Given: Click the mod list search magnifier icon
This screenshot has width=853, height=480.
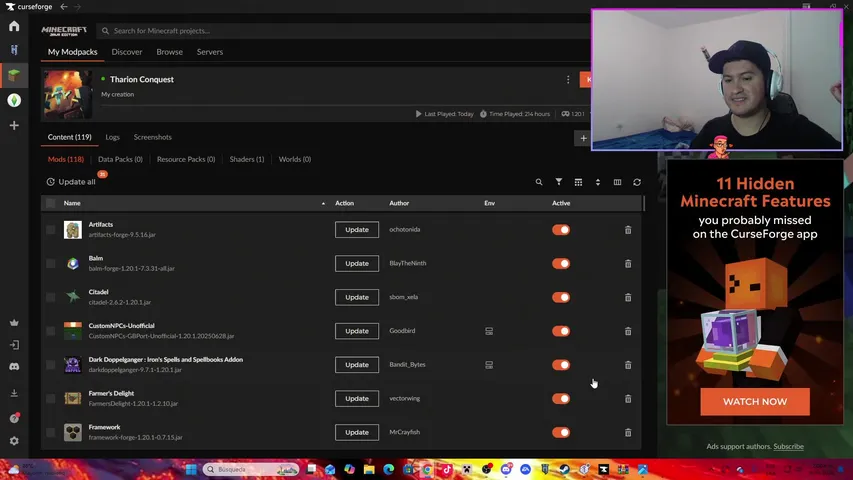Looking at the screenshot, I should [x=539, y=182].
